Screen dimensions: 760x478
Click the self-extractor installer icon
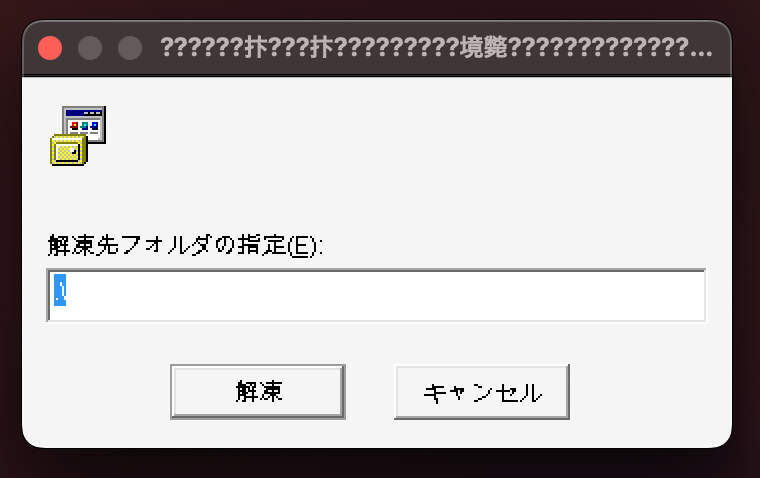[78, 136]
